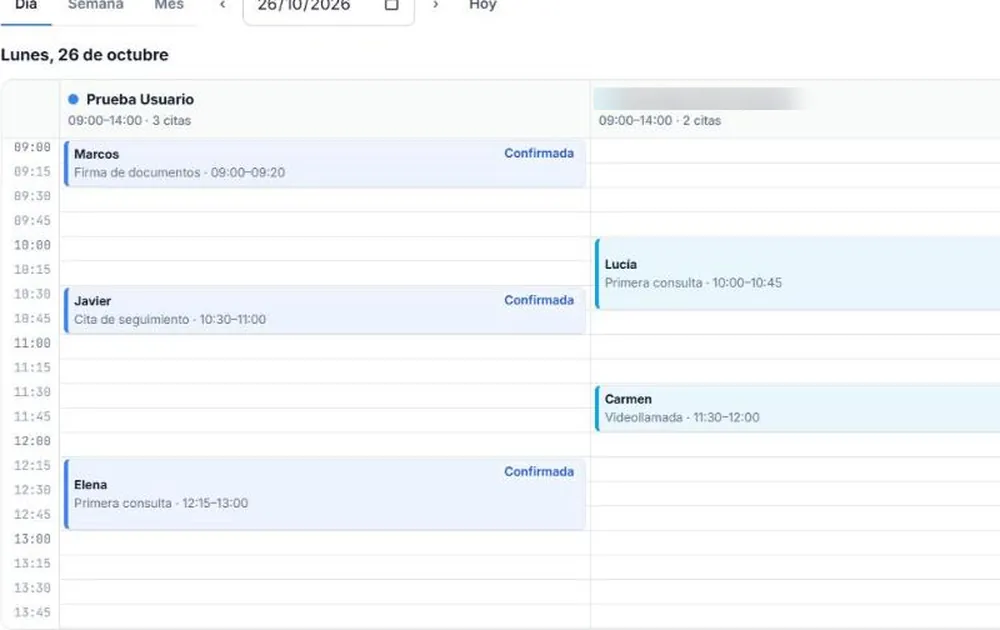Image resolution: width=1000 pixels, height=630 pixels.
Task: Click 'Cita de seguimiento · 10:30–11:00' text
Action: [x=170, y=319]
